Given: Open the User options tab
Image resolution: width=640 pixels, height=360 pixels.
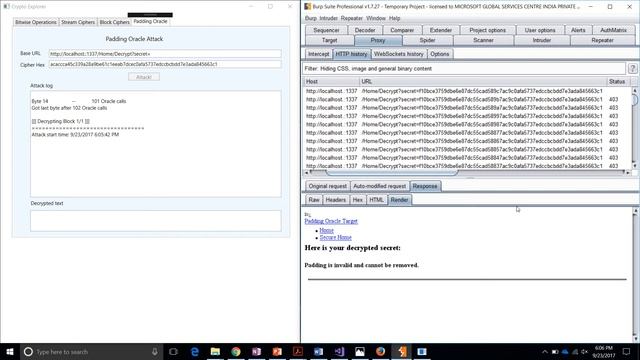Looking at the screenshot, I should pyautogui.click(x=540, y=30).
